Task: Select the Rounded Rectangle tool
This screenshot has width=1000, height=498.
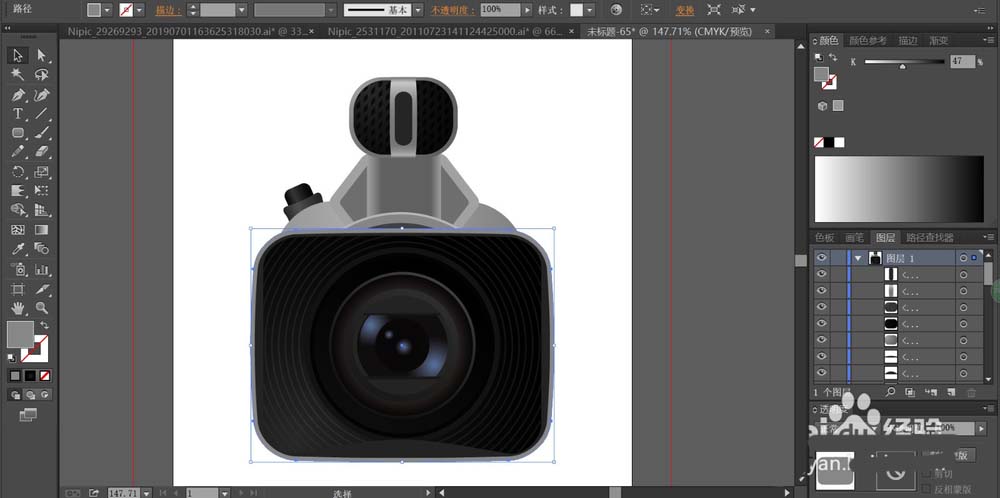Action: click(18, 133)
